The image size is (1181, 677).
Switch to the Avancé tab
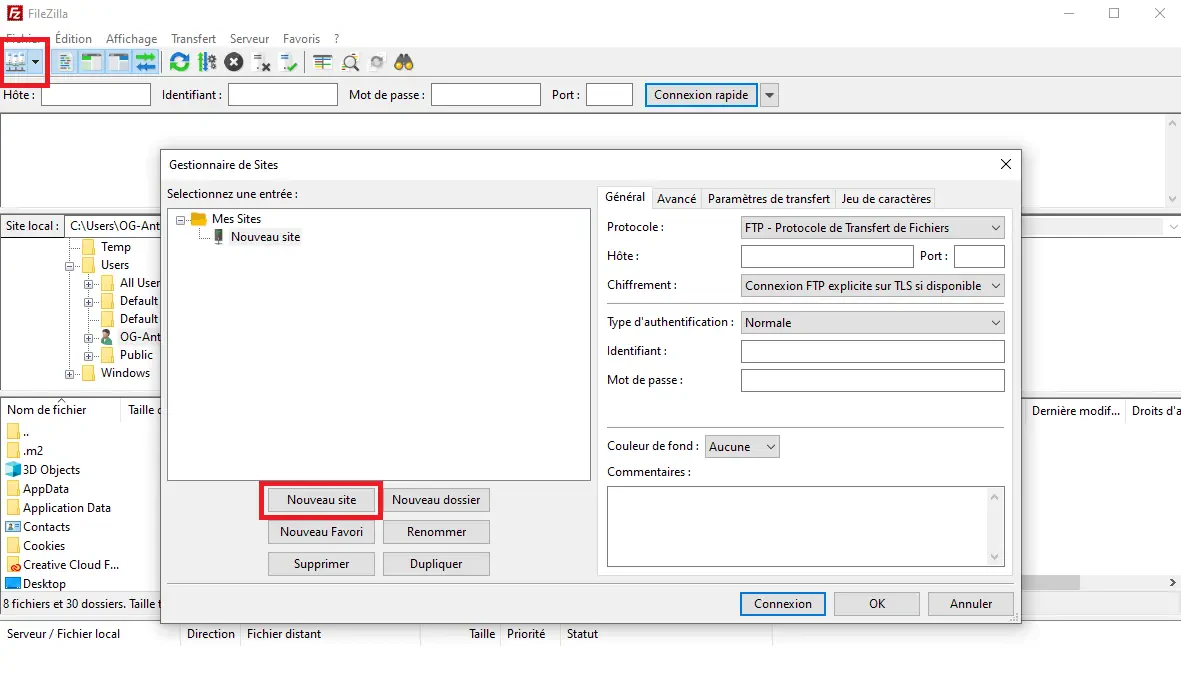[x=676, y=198]
